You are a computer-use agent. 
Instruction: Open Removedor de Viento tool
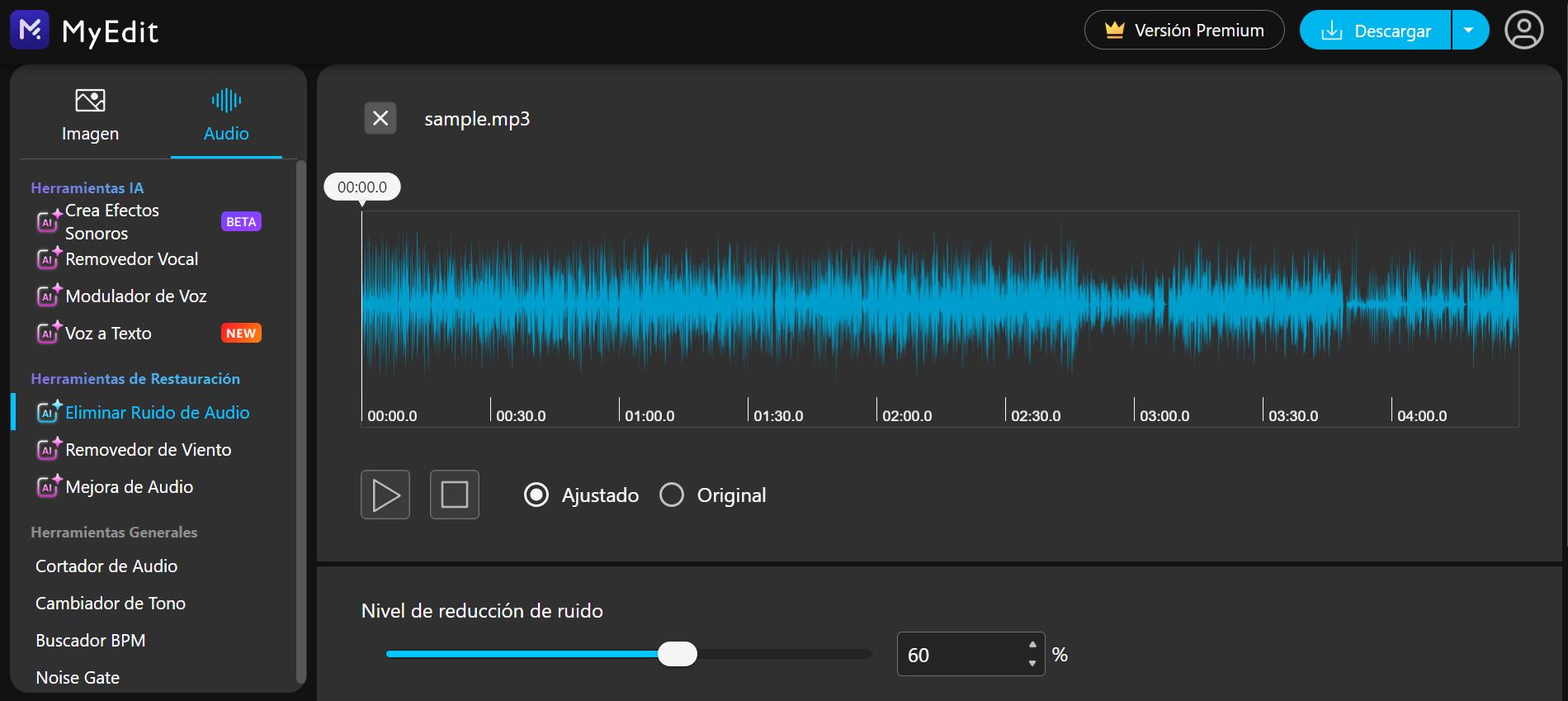point(149,450)
